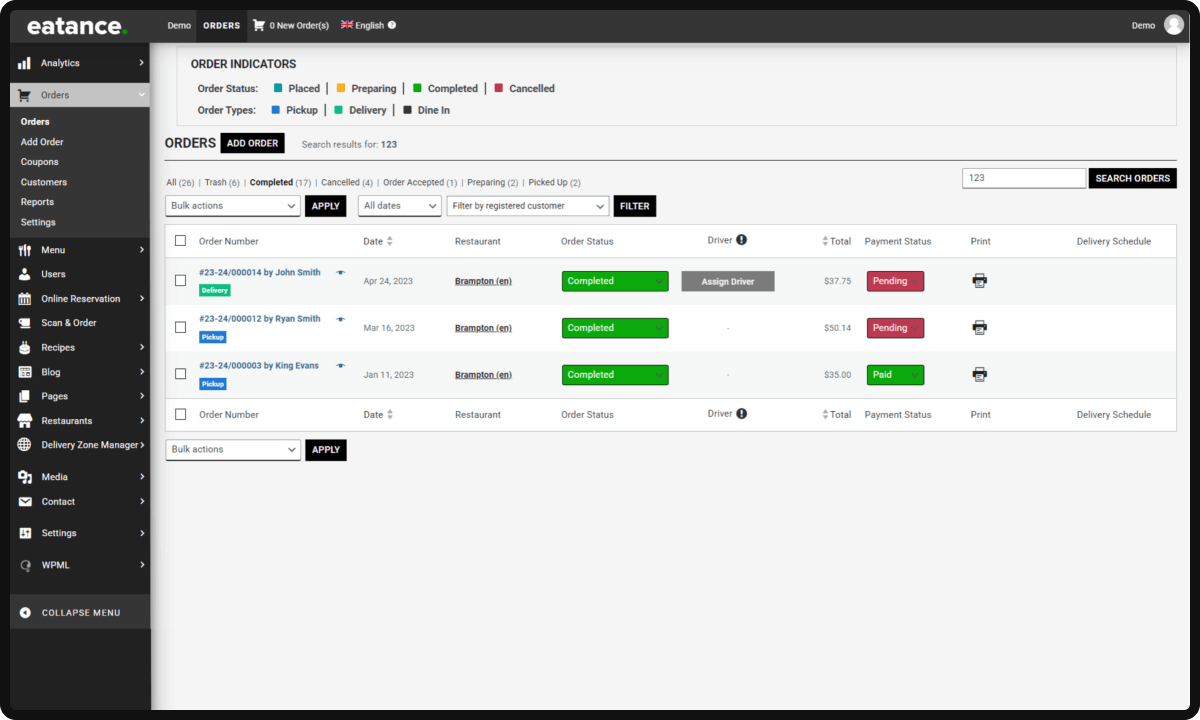The image size is (1200, 720).
Task: Click the Pages icon in sidebar
Action: point(24,396)
